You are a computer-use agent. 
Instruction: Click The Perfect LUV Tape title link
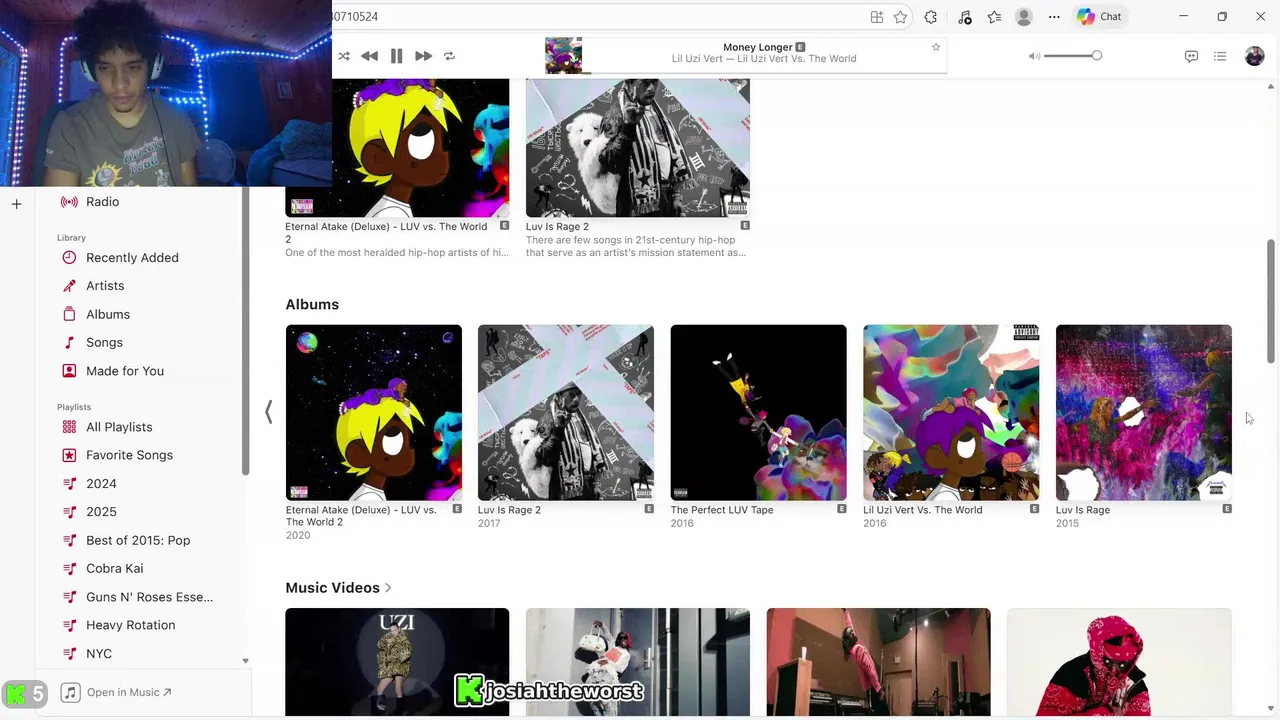(722, 510)
